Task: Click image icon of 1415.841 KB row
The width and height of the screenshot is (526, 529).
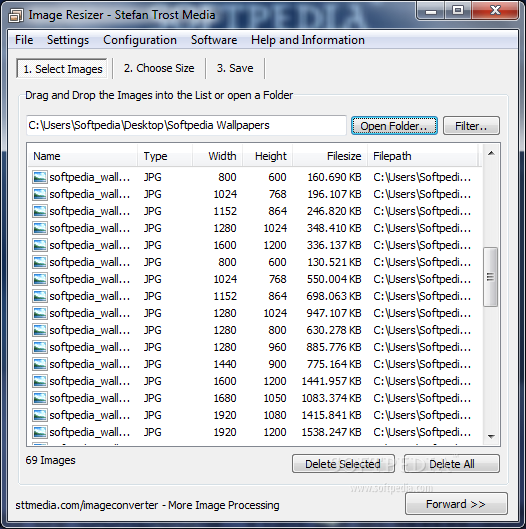Action: point(39,415)
